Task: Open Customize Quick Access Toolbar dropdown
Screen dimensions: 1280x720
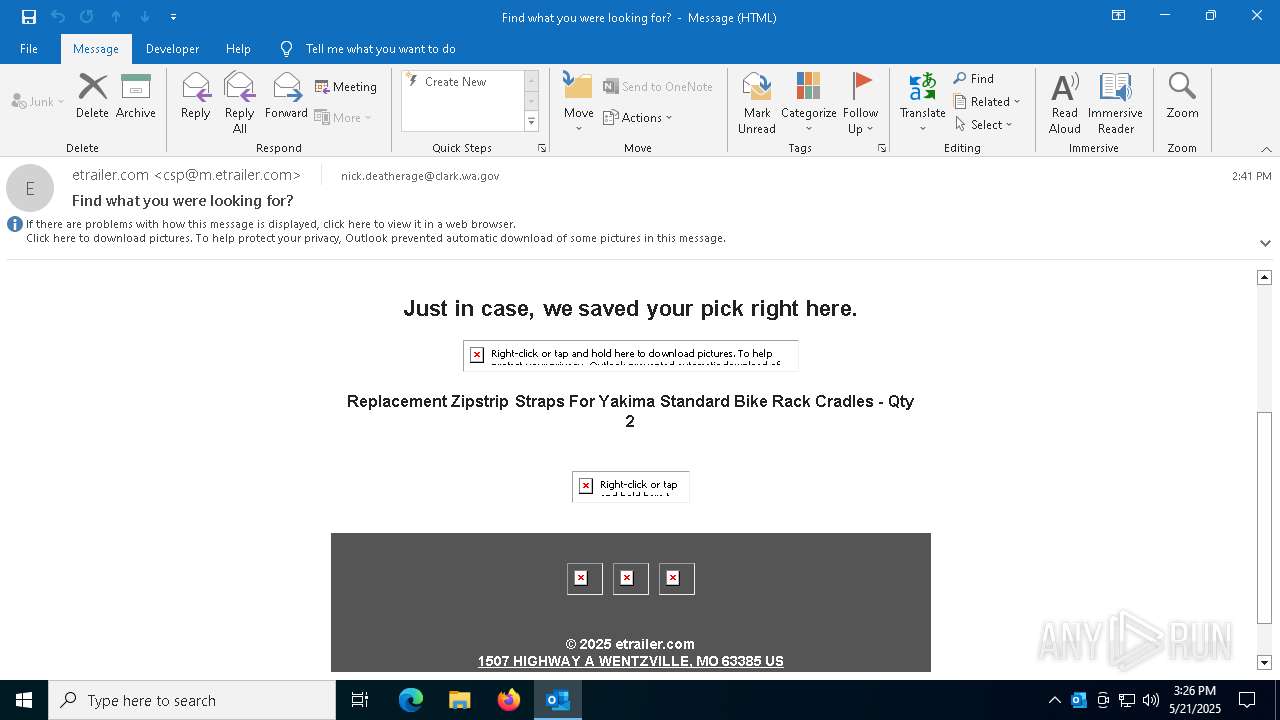Action: 173,17
